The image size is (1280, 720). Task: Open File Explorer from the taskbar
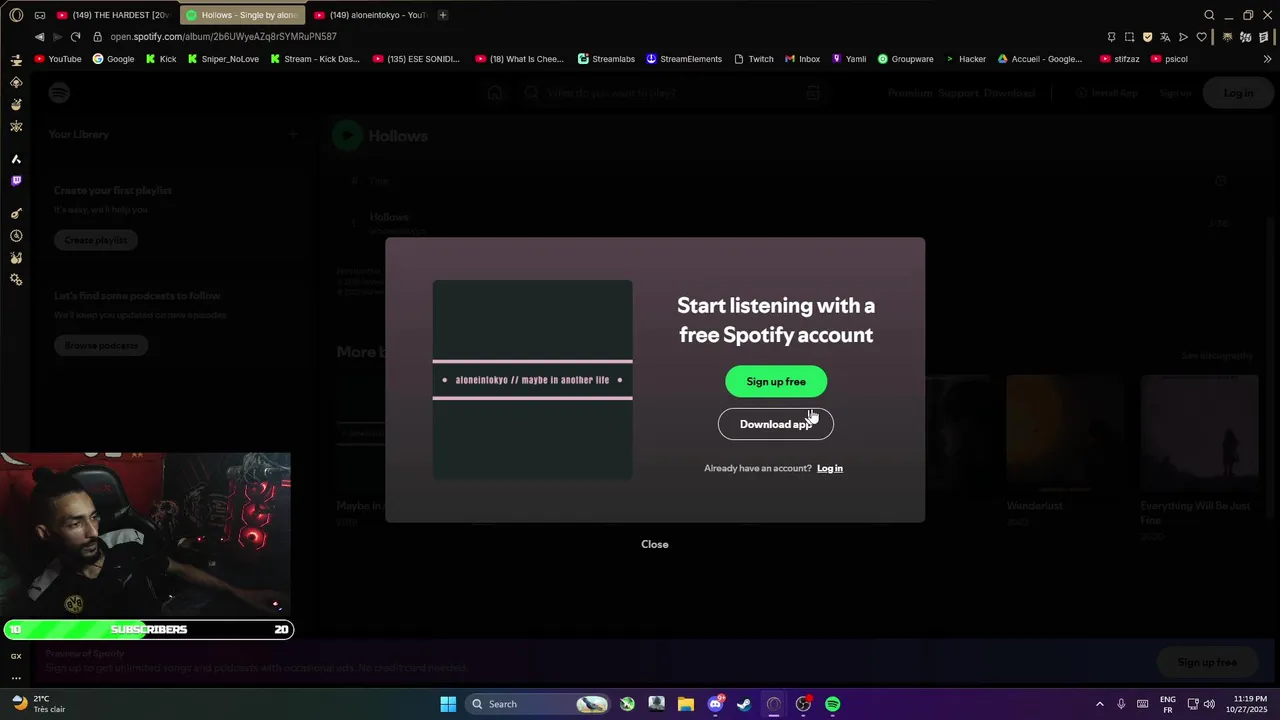pos(685,704)
